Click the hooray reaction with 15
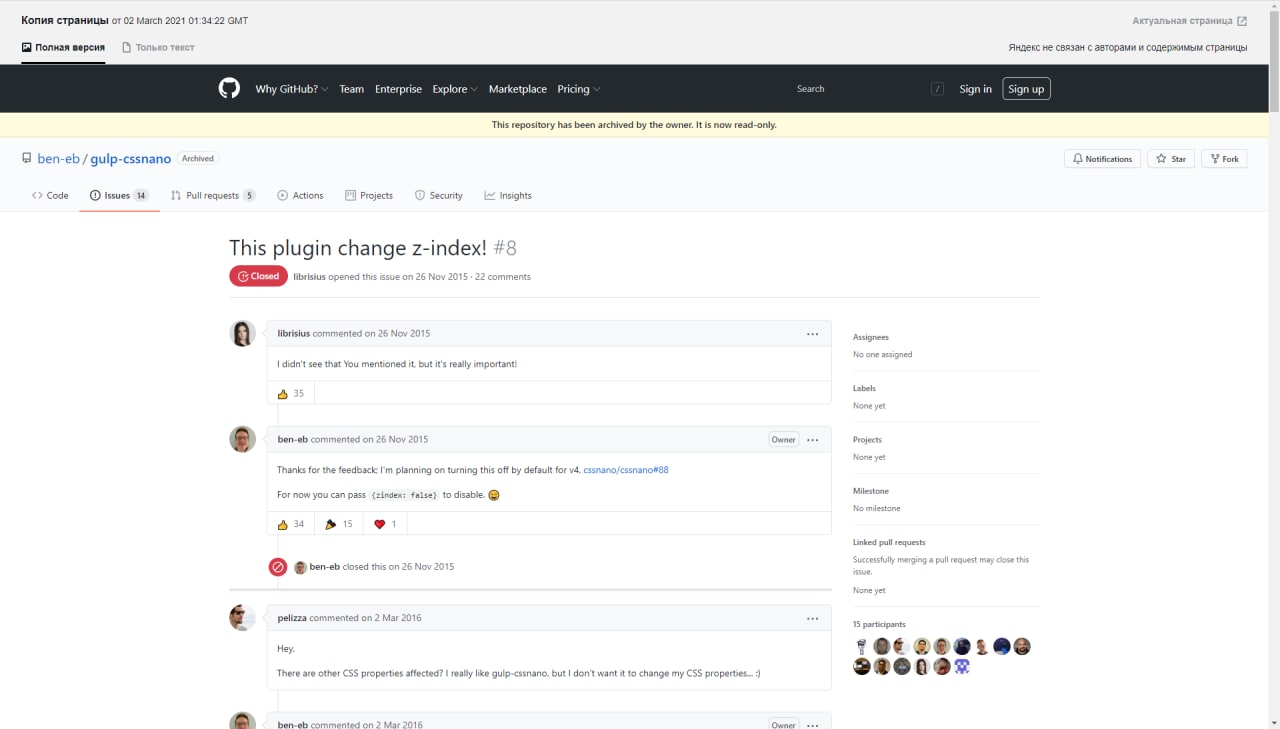 click(x=339, y=524)
